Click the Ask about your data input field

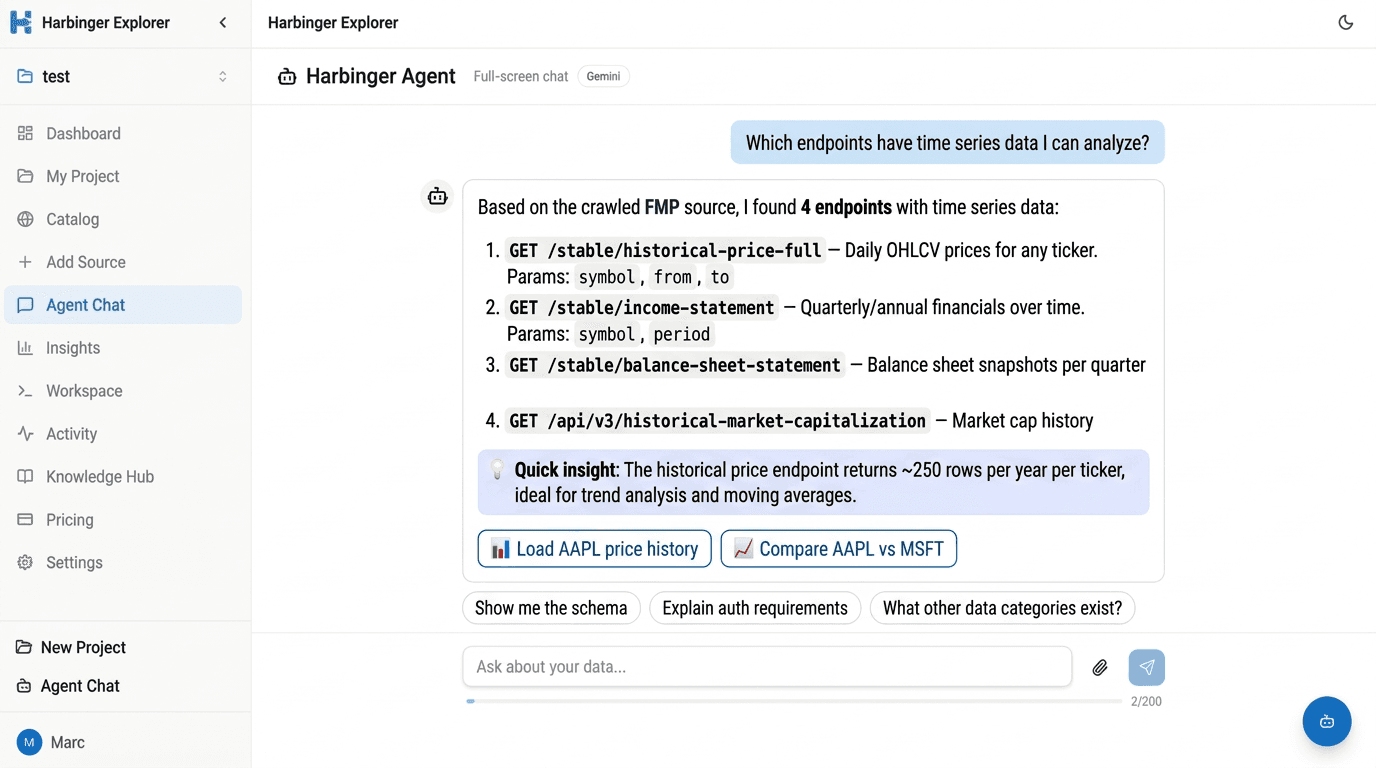coord(767,667)
